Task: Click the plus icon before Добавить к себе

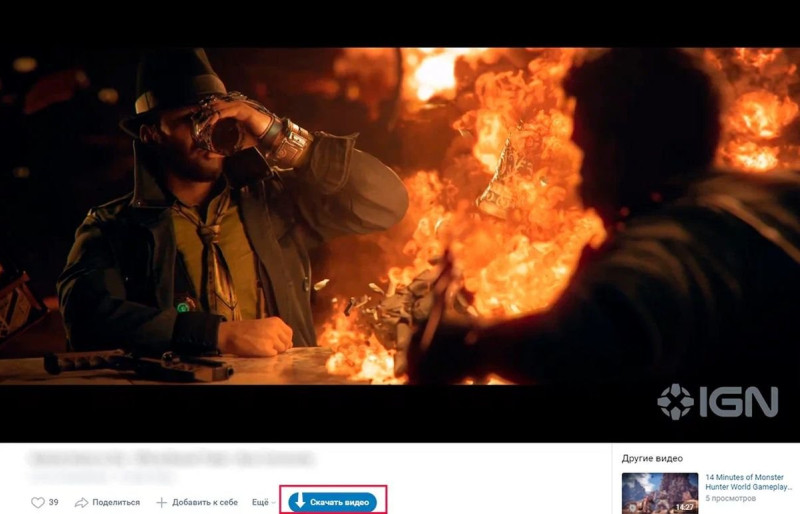Action: point(161,503)
